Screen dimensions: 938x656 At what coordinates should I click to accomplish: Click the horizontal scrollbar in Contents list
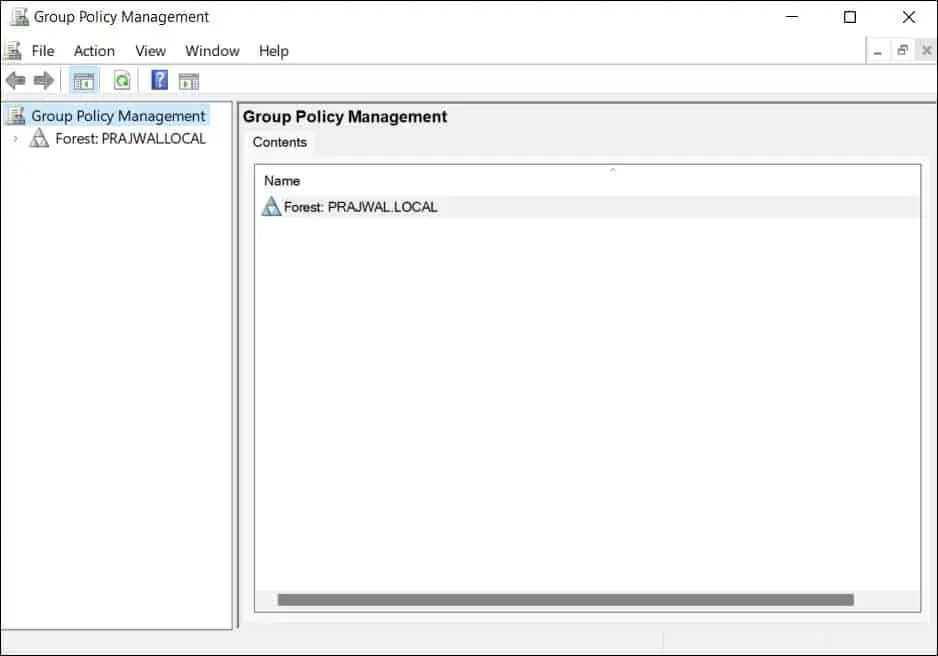565,600
